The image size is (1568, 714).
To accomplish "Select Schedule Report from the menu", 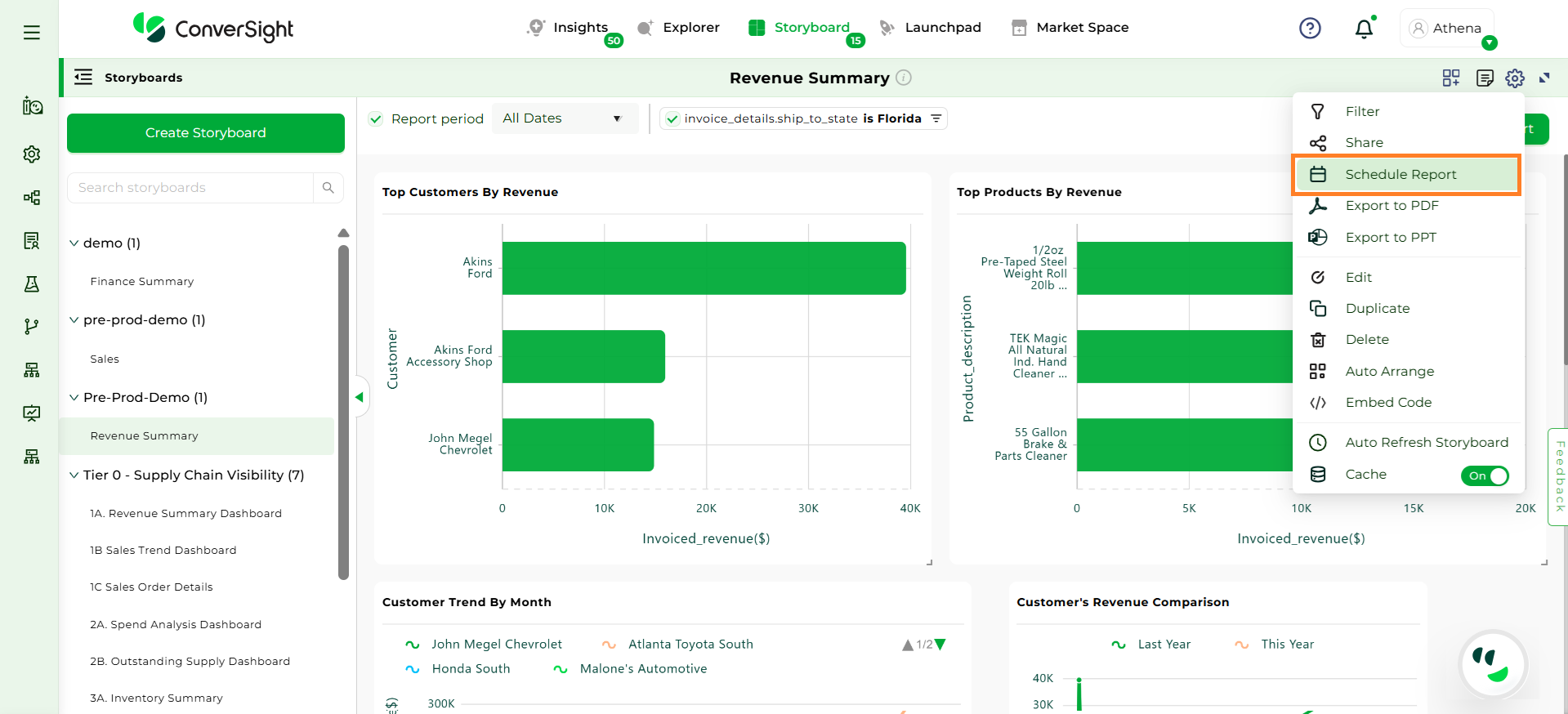I will tap(1400, 175).
